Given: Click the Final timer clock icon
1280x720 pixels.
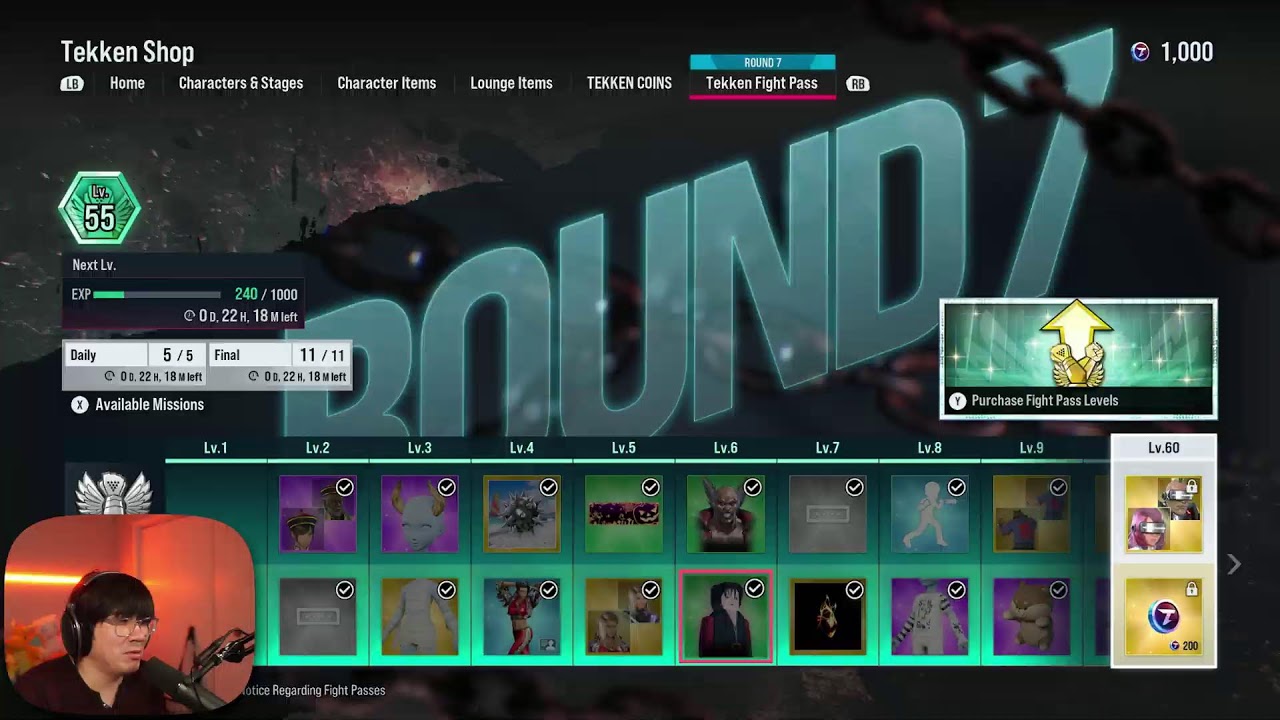Looking at the screenshot, I should click(254, 377).
